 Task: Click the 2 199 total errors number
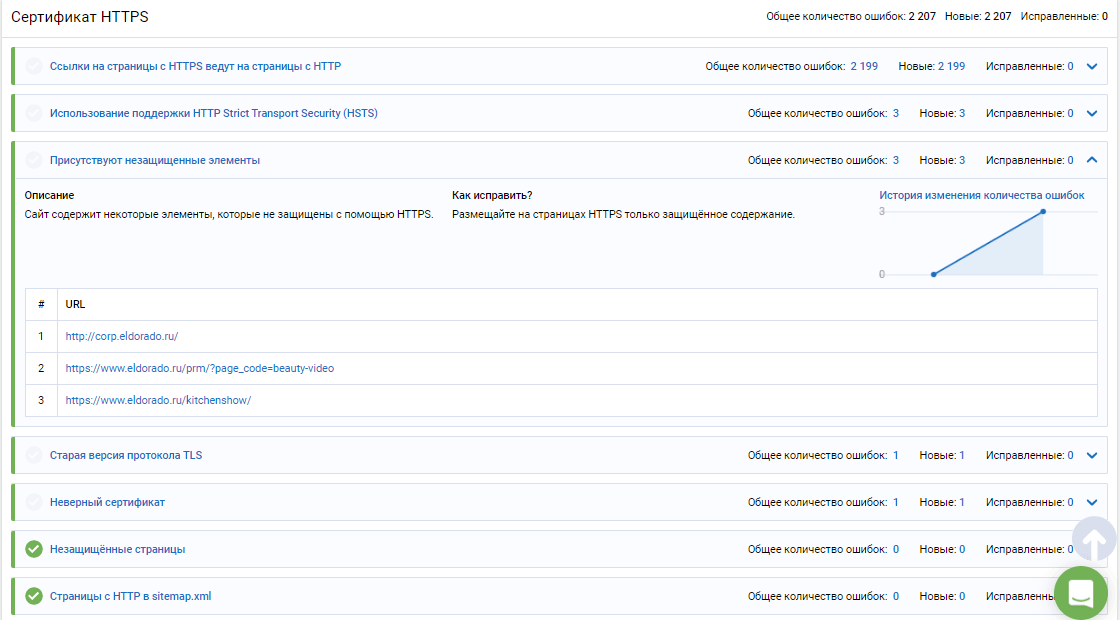pos(864,66)
